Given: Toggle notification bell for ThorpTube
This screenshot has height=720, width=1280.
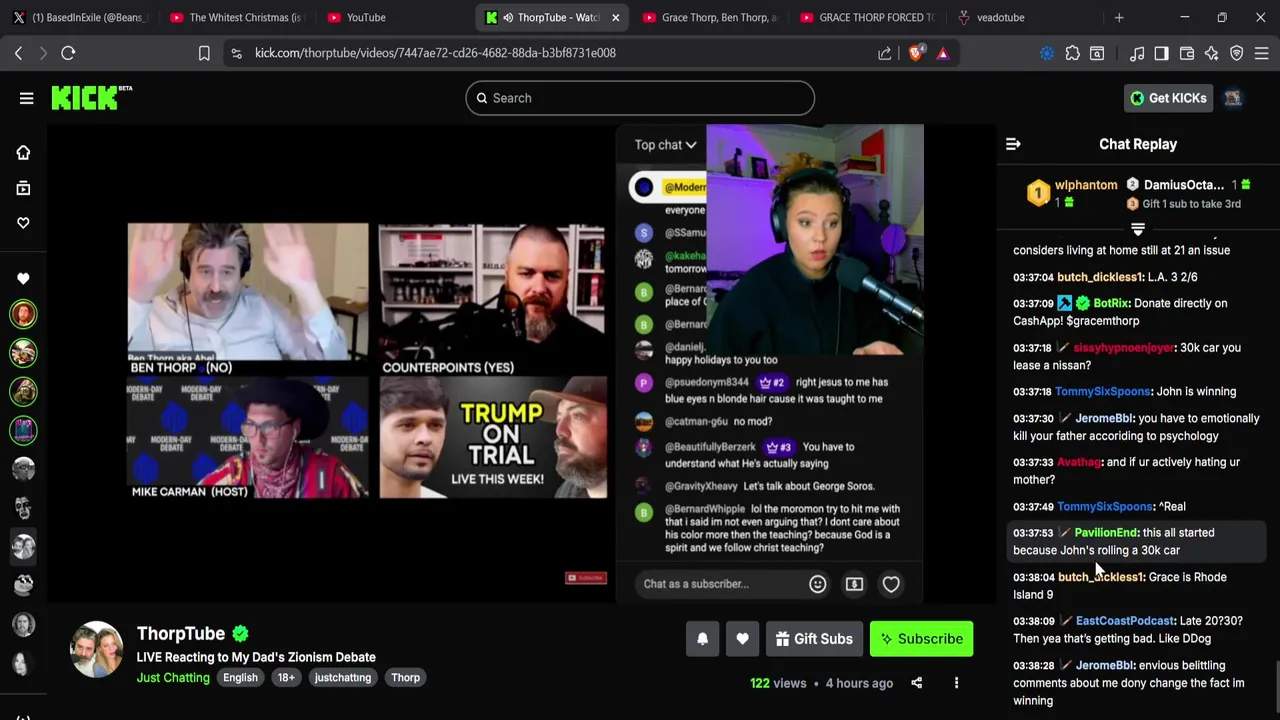Looking at the screenshot, I should [x=702, y=639].
